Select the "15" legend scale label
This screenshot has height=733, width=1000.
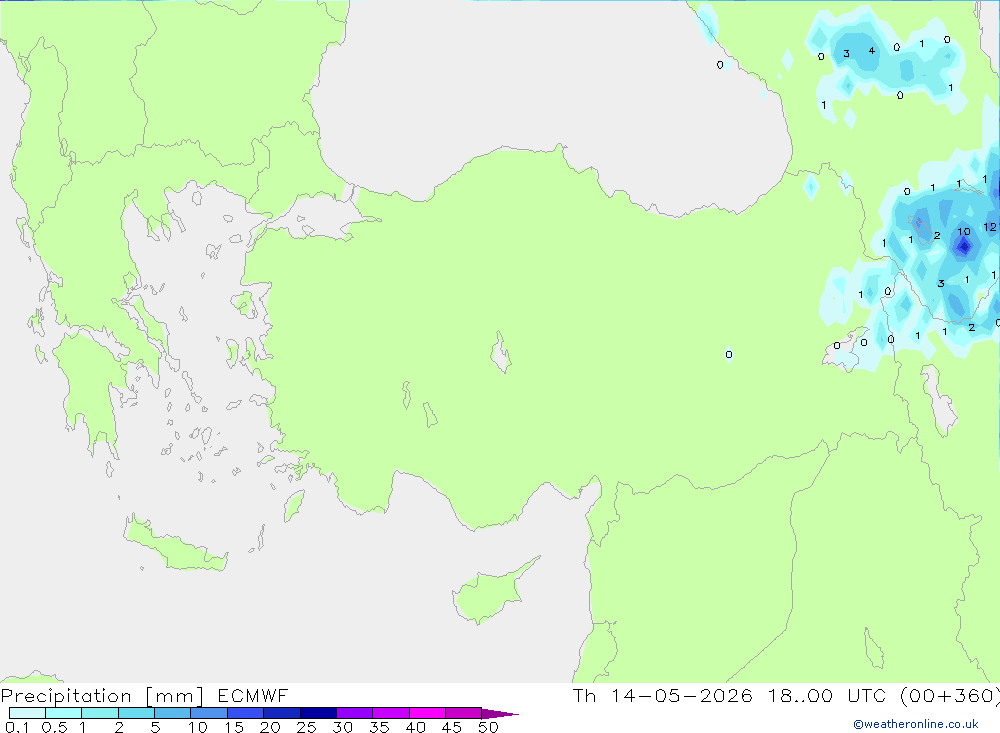coord(233,727)
